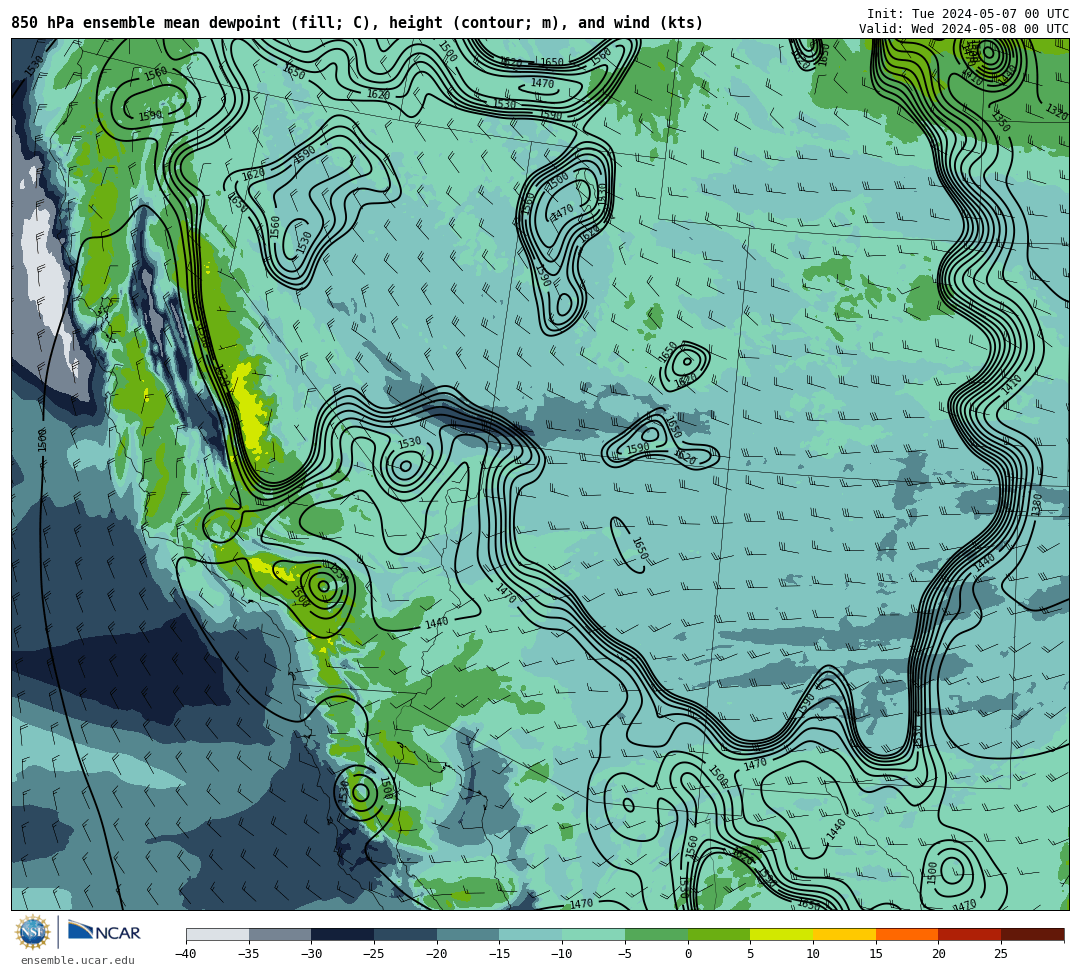Screen dimensions: 1080x973
Task: Click the dark blue swatch between -25 and -20
Action: [406, 934]
